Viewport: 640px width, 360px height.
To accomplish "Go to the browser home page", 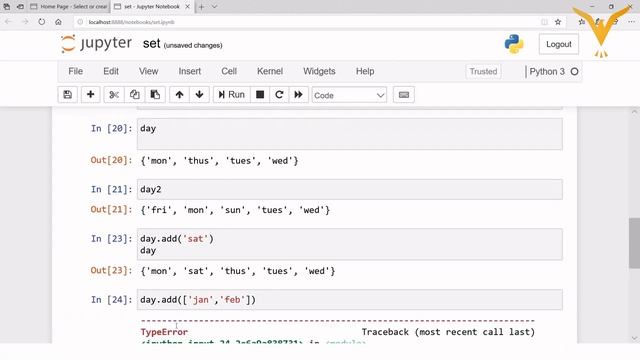I will point(58,22).
